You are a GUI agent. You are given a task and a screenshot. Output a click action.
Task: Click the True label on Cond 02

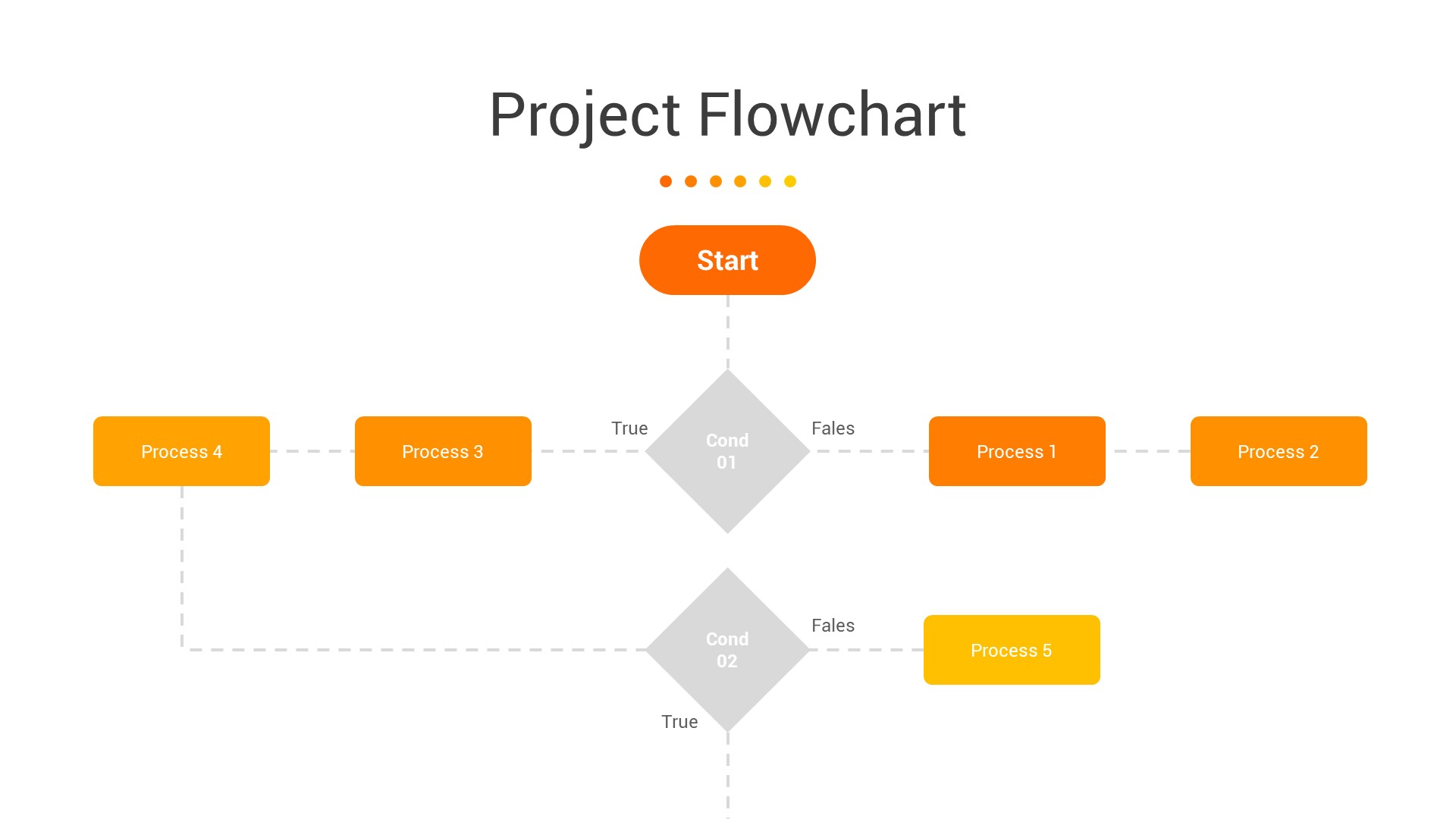coord(679,721)
